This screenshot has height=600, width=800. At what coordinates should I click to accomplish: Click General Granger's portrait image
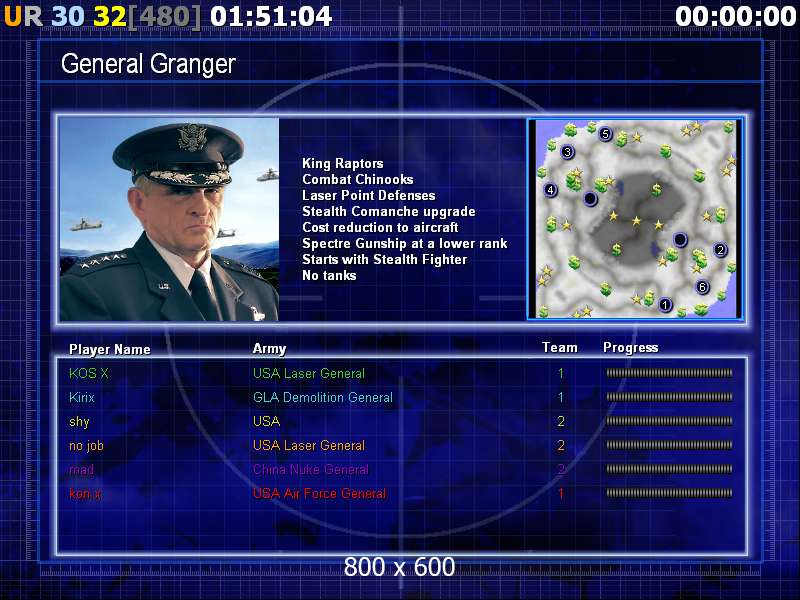click(169, 220)
